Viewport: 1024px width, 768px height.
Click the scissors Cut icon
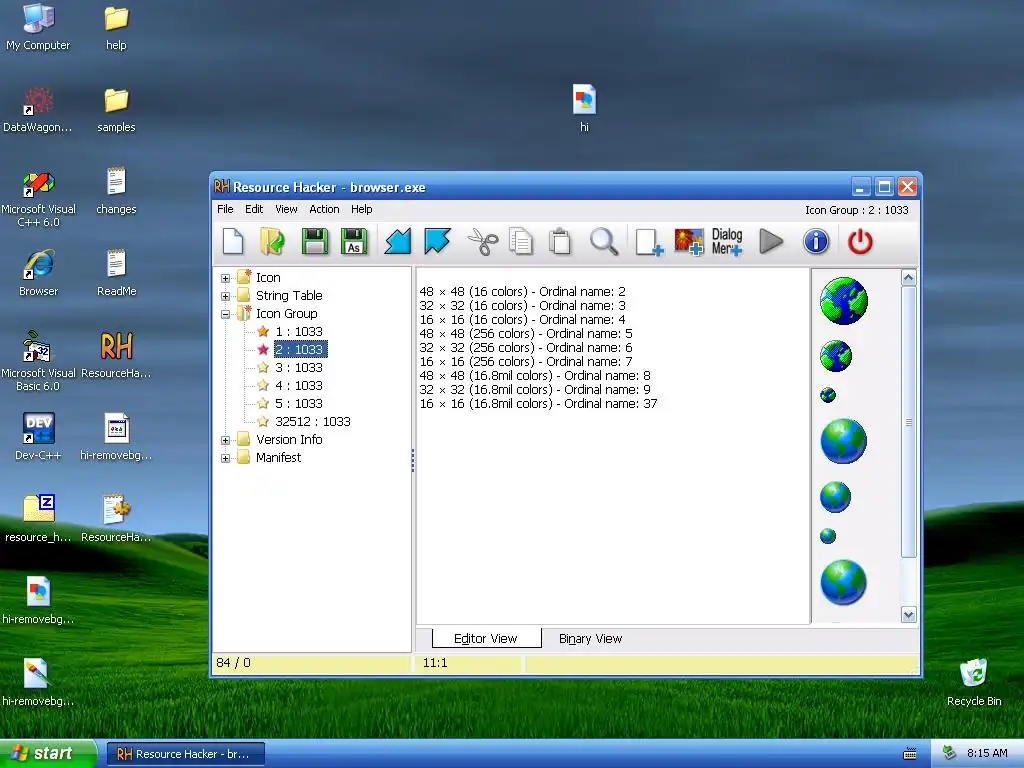tap(483, 242)
